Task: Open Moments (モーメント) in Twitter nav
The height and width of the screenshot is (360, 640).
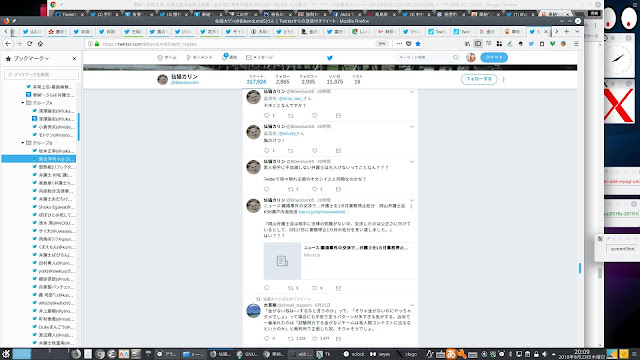Action: 199,58
